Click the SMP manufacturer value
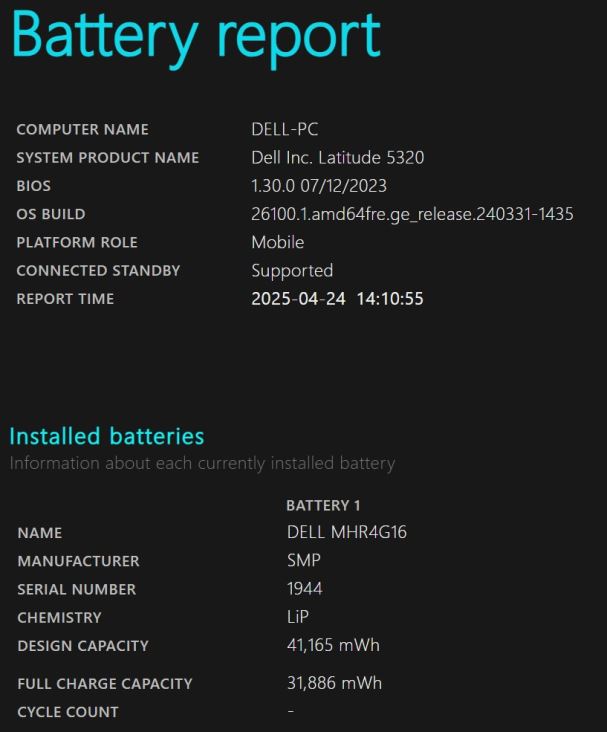The width and height of the screenshot is (607, 732). point(304,560)
